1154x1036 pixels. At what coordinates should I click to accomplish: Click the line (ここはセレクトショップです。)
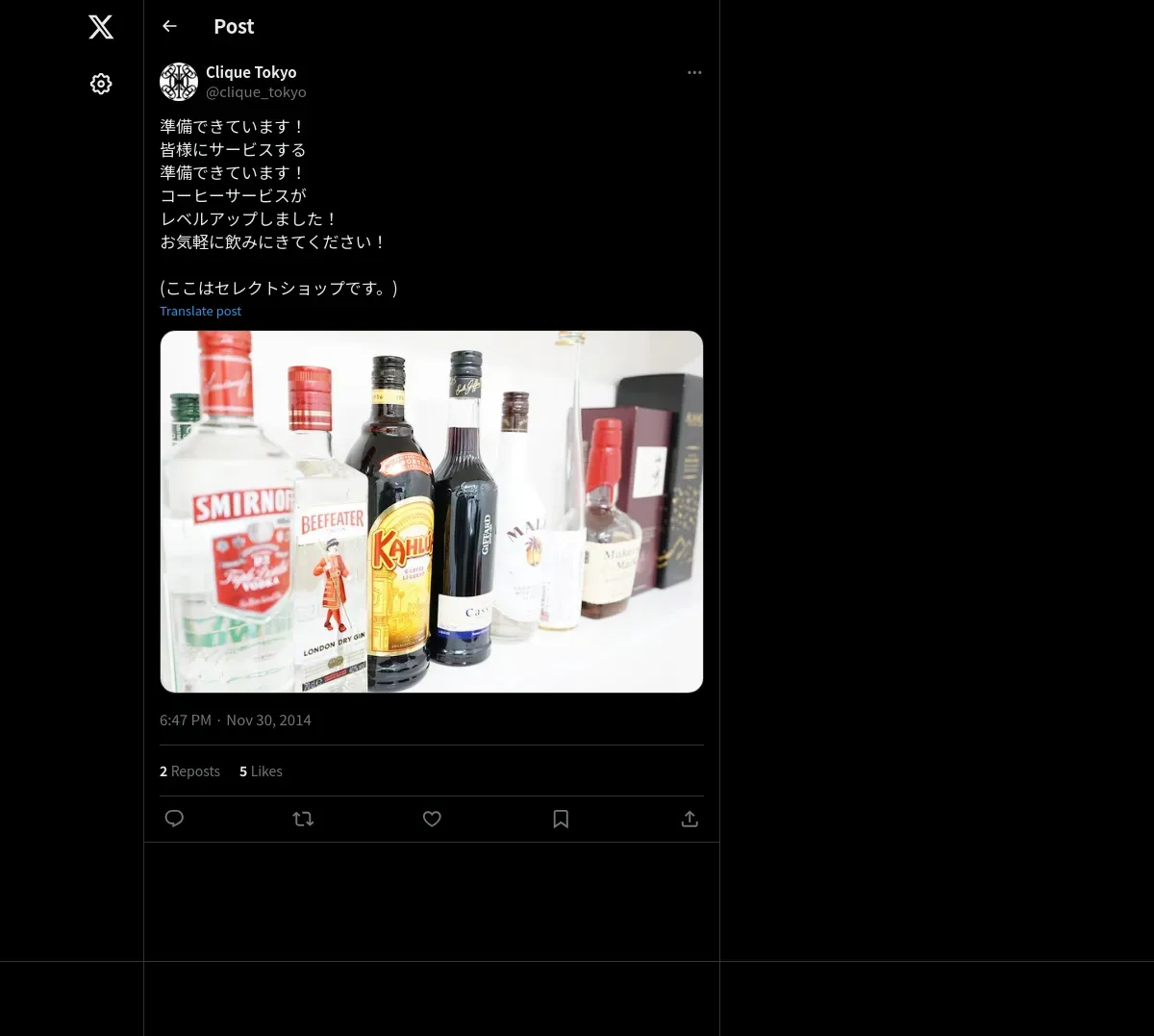click(279, 288)
